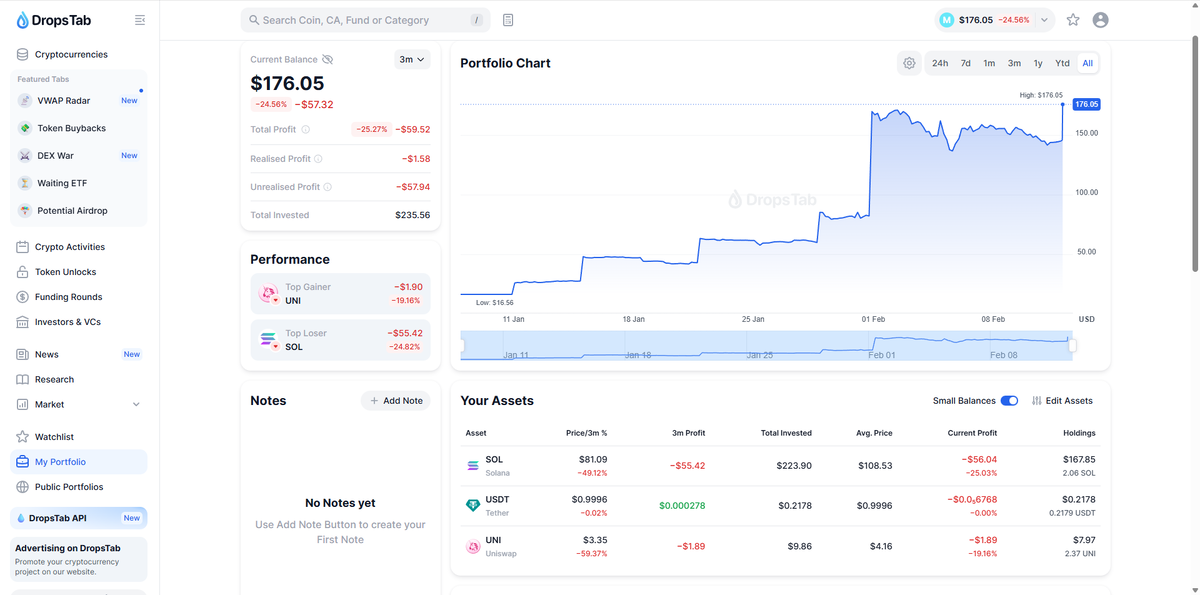
Task: Click Realised Profit info icon
Action: coord(318,159)
